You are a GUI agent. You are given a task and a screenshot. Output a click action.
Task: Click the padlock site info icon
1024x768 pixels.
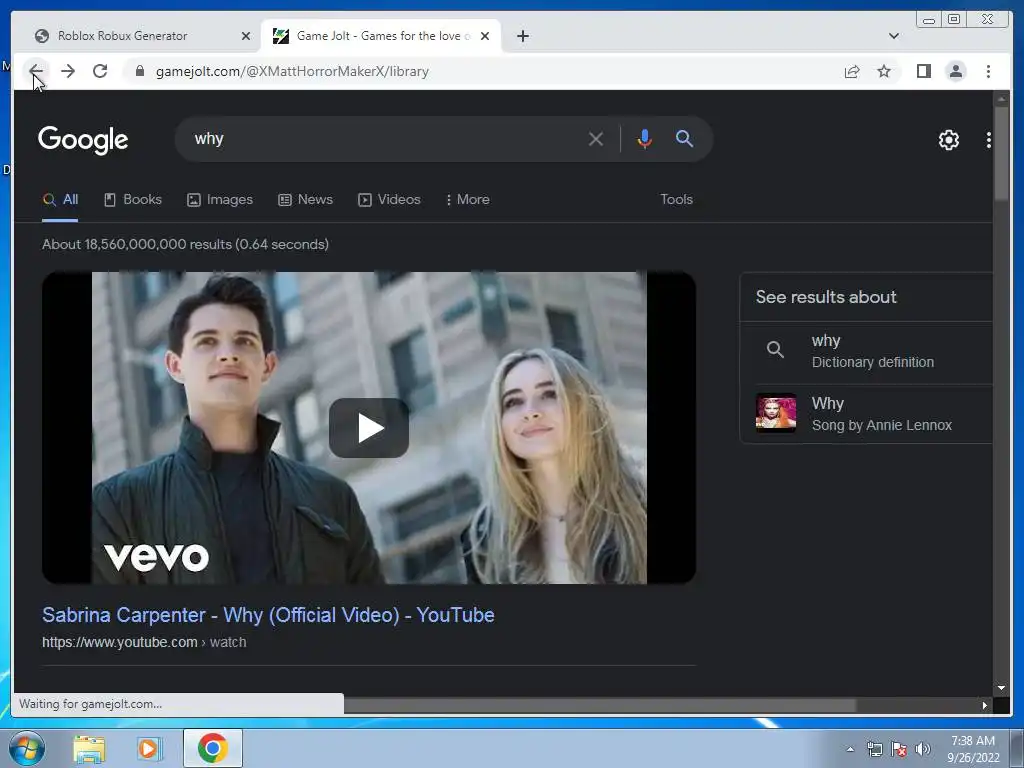(x=140, y=71)
